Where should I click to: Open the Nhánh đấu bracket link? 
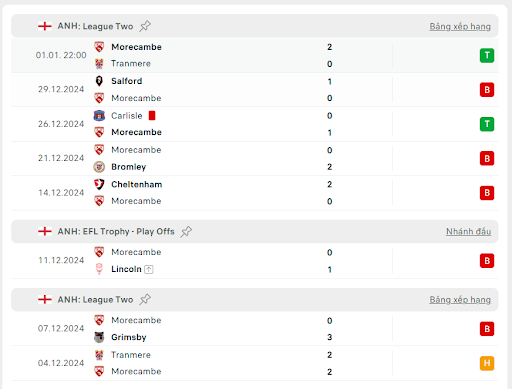tap(468, 231)
